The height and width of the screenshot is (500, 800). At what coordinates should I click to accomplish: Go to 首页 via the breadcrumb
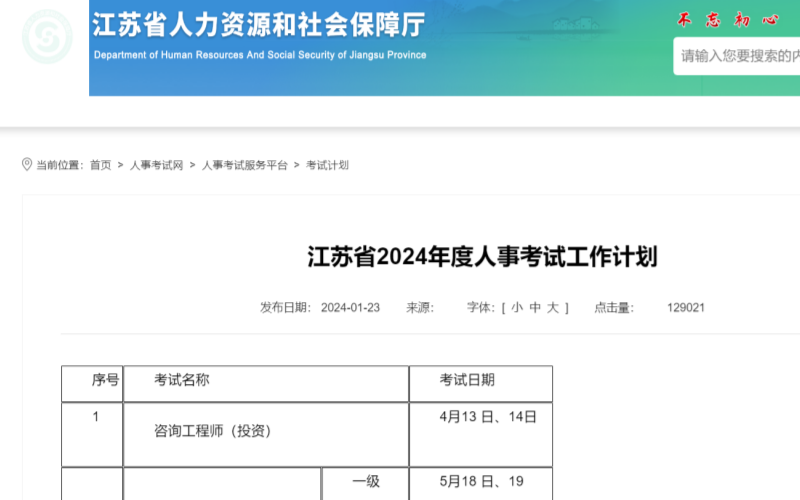click(100, 165)
